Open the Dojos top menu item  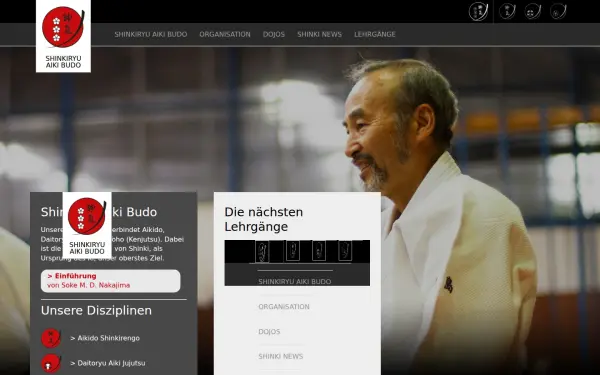click(274, 34)
